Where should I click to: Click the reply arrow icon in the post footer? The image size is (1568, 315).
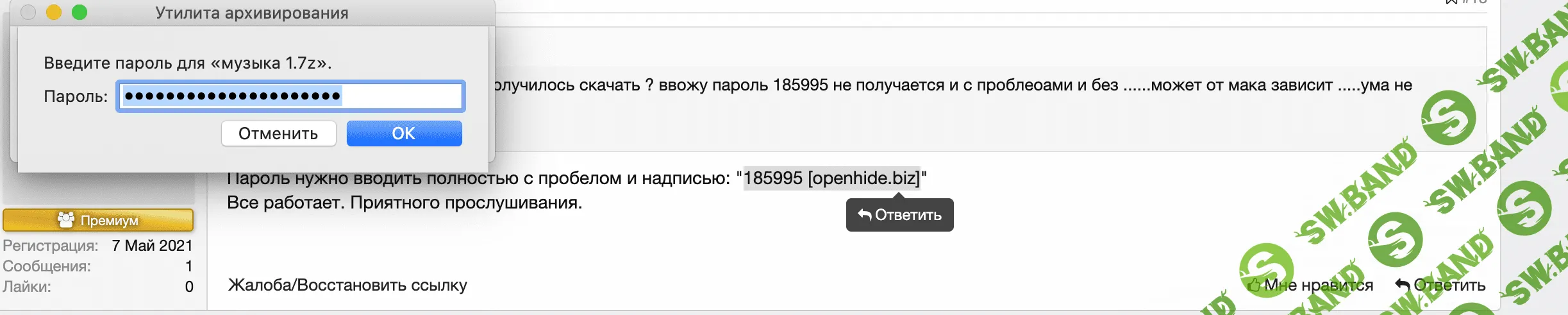[1403, 285]
